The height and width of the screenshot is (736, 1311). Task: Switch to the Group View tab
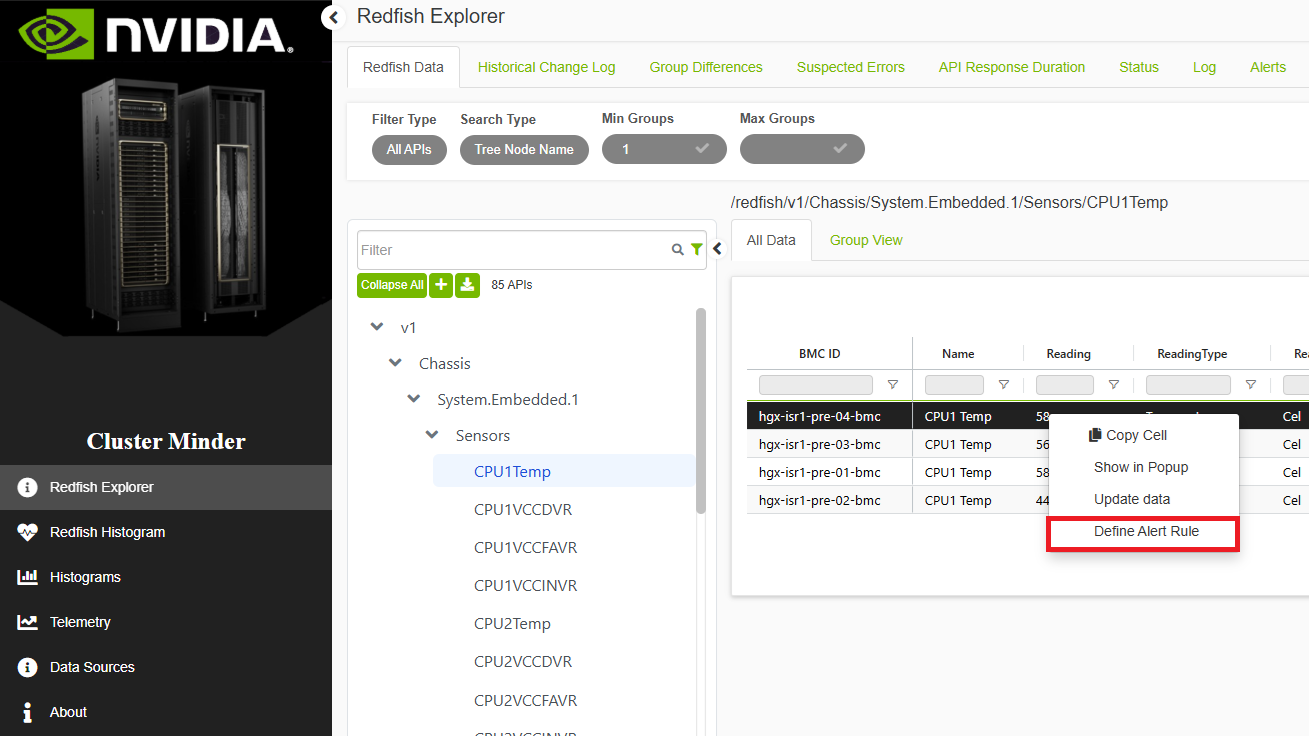[x=866, y=240]
